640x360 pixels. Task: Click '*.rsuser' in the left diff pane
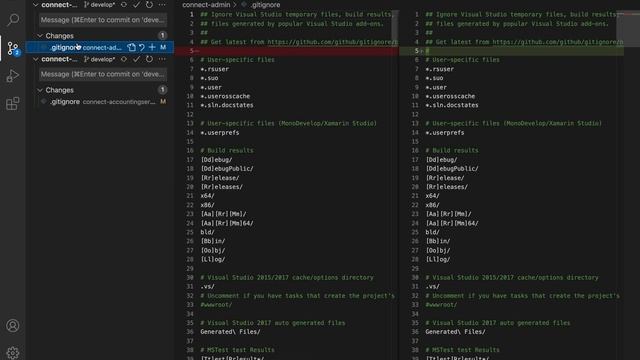coord(214,69)
